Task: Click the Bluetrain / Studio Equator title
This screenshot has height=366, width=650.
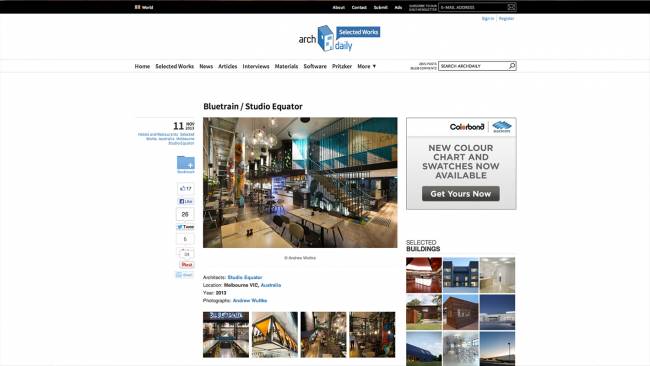Action: [x=253, y=107]
